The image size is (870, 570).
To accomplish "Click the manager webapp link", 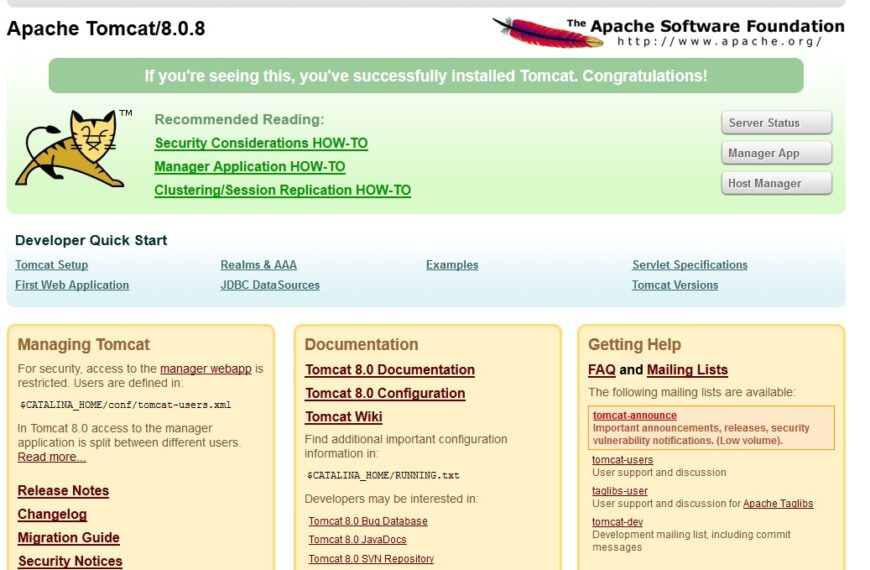I will 206,369.
